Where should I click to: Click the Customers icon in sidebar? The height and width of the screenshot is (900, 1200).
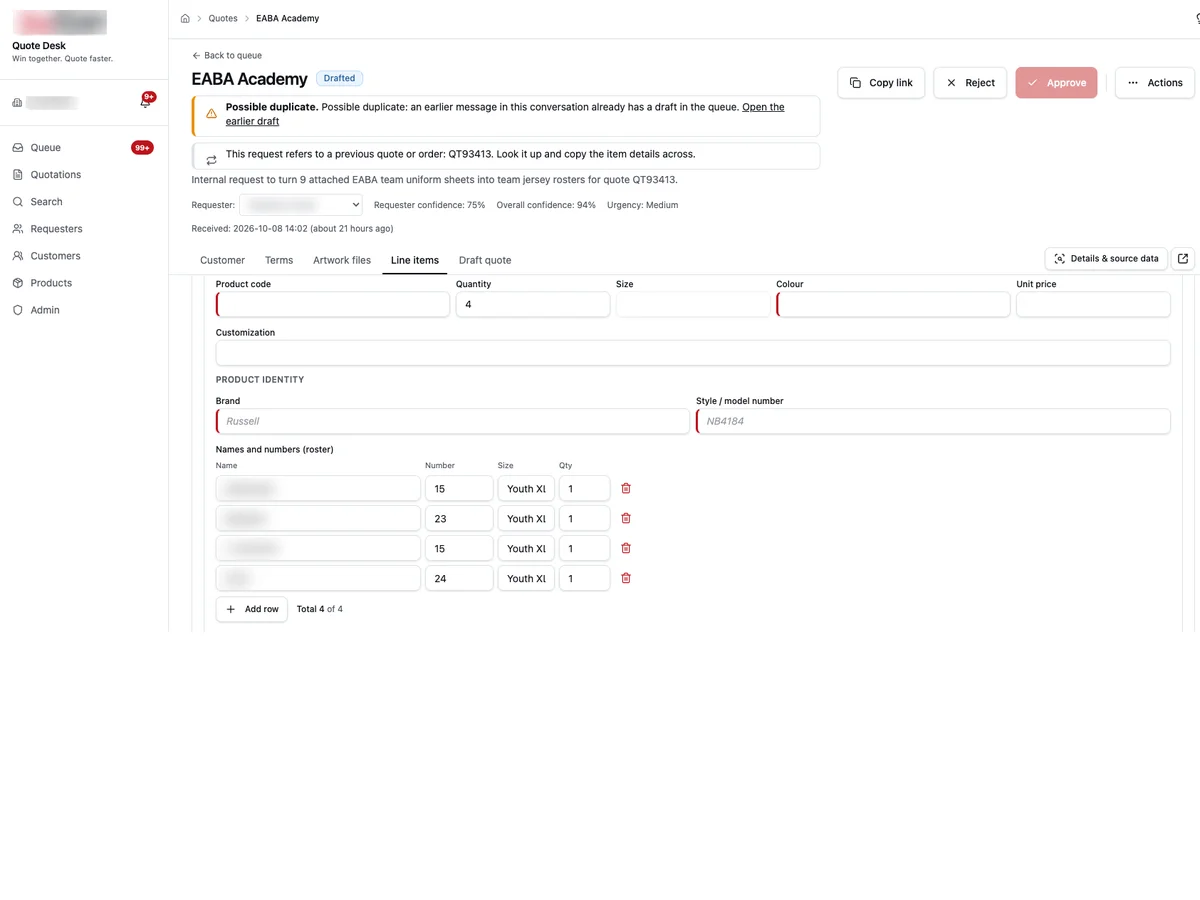tap(18, 256)
